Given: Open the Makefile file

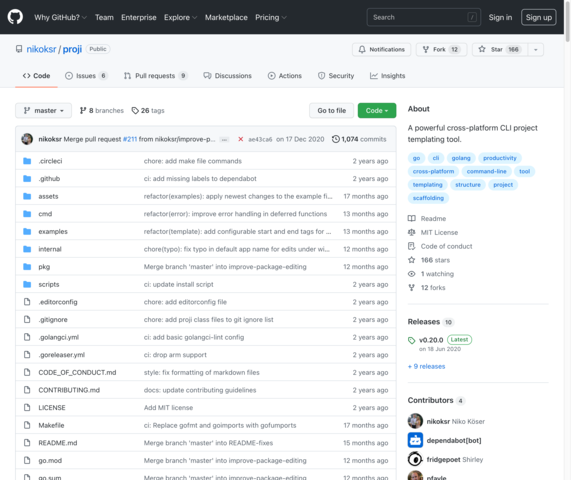Looking at the screenshot, I should pos(51,425).
